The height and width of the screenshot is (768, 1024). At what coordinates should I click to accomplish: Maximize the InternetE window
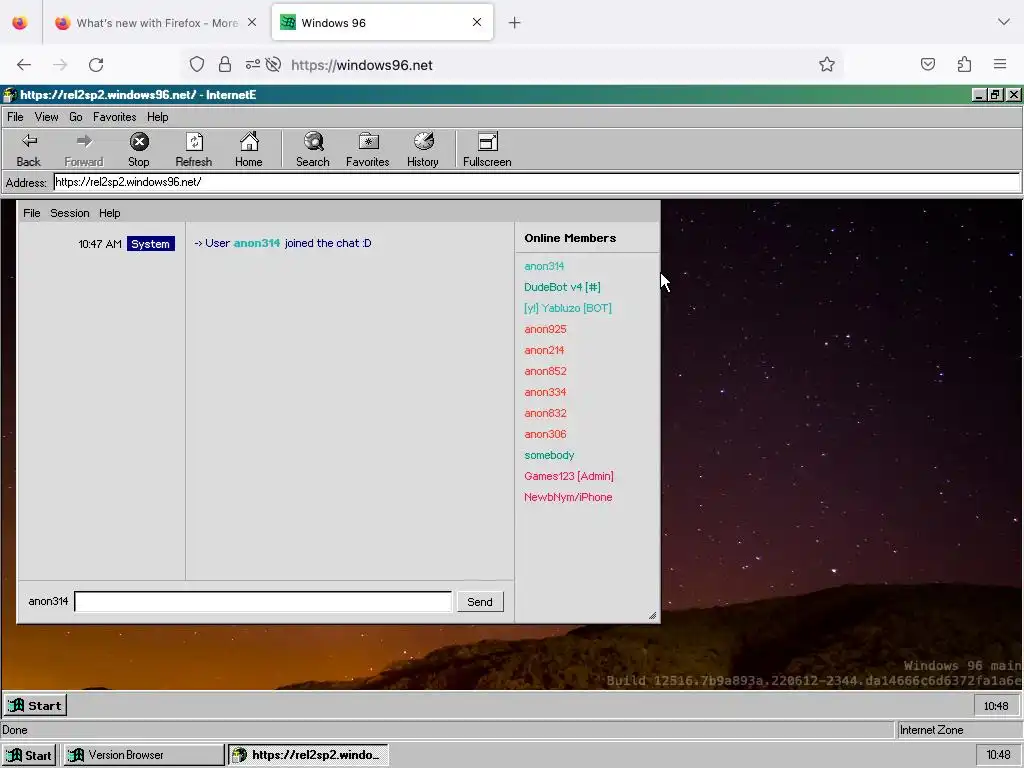point(995,95)
